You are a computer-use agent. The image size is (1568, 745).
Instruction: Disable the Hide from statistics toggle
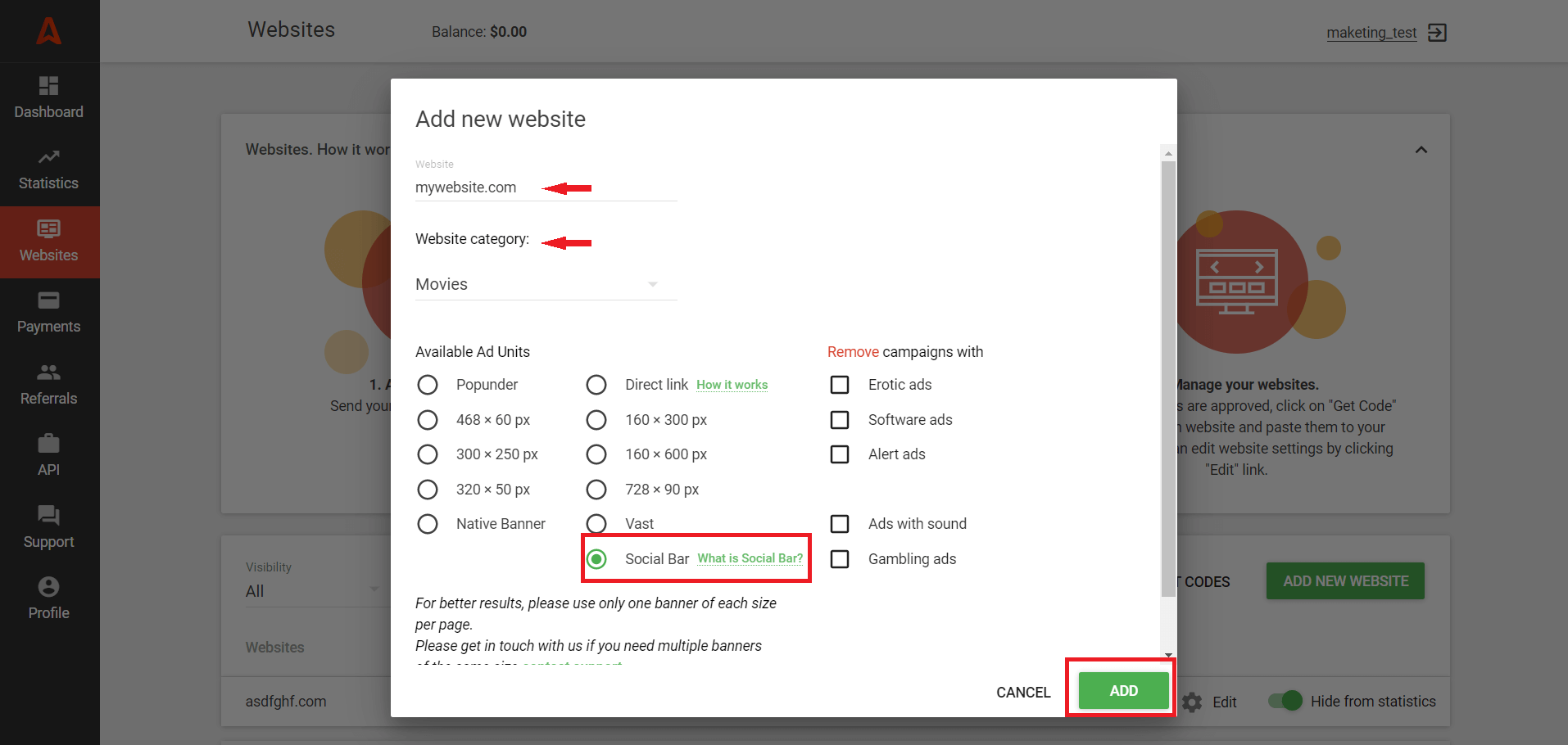tap(1285, 701)
